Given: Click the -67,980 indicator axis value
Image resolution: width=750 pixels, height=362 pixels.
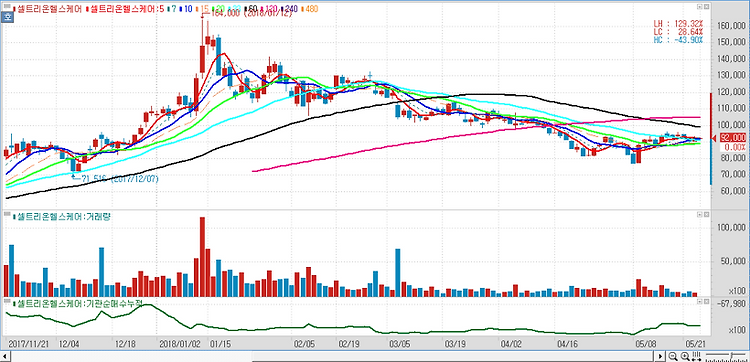Looking at the screenshot, I should pyautogui.click(x=731, y=304).
